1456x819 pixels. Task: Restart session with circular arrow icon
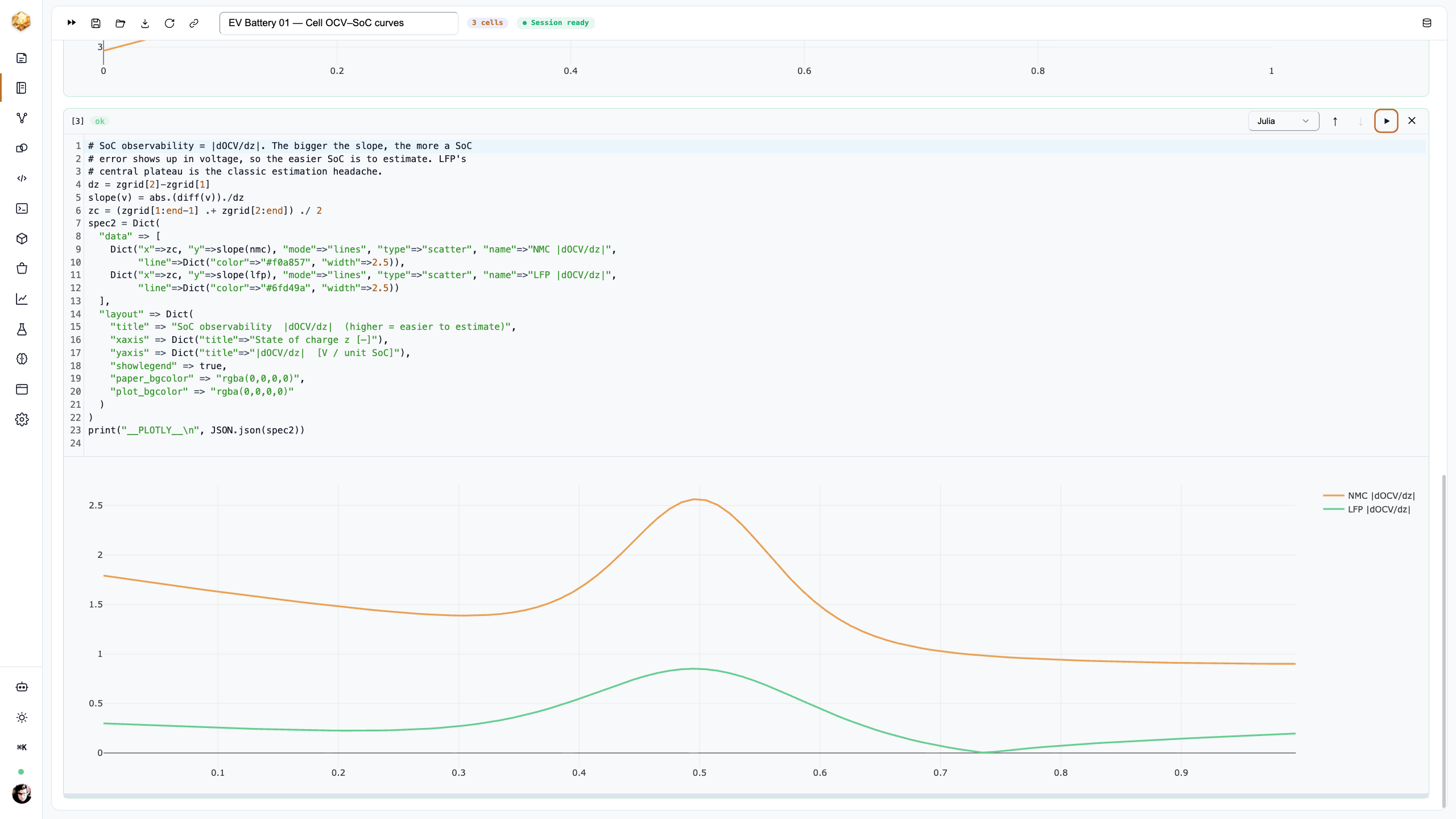169,23
